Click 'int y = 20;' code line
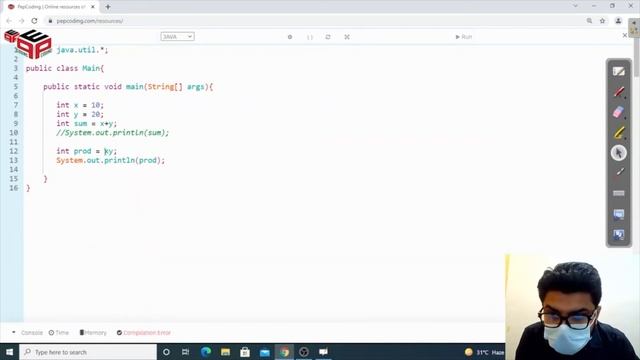 pos(80,114)
